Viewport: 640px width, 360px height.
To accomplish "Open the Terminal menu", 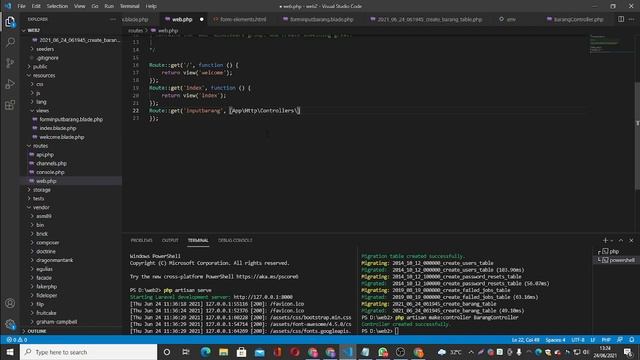I will pos(129,6).
